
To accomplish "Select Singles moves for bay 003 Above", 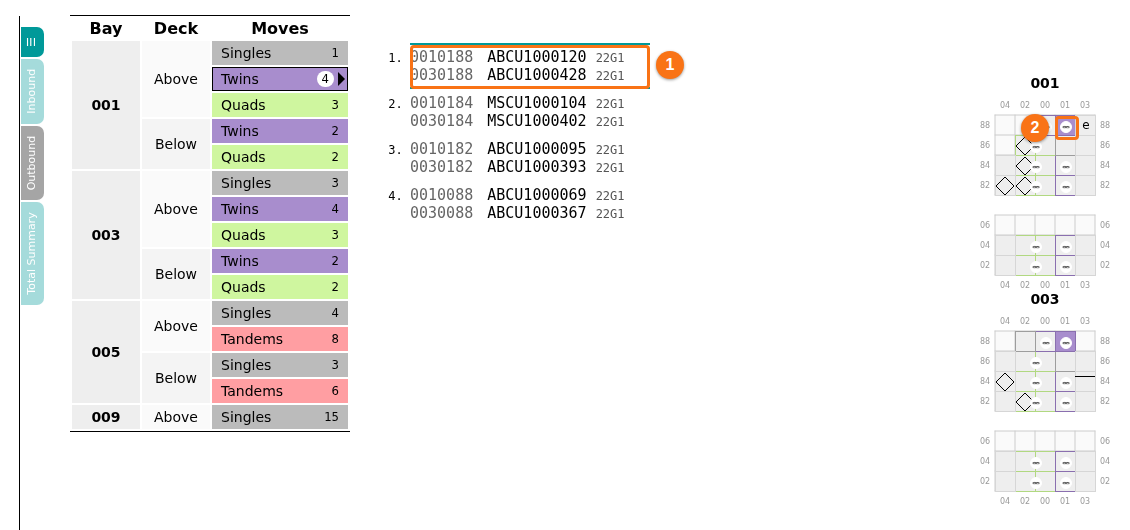I will [x=280, y=183].
